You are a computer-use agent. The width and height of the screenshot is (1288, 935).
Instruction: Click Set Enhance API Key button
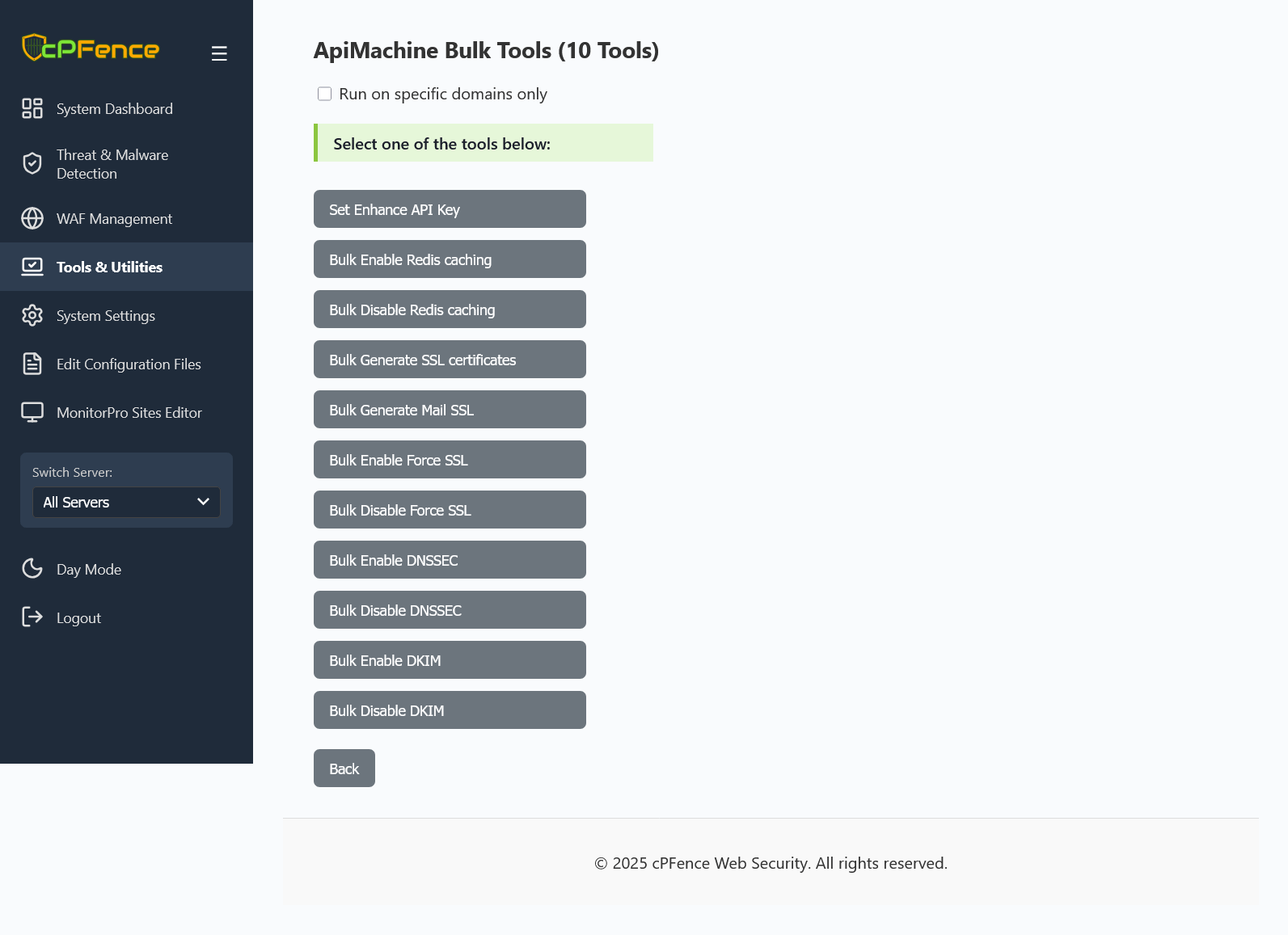click(450, 209)
